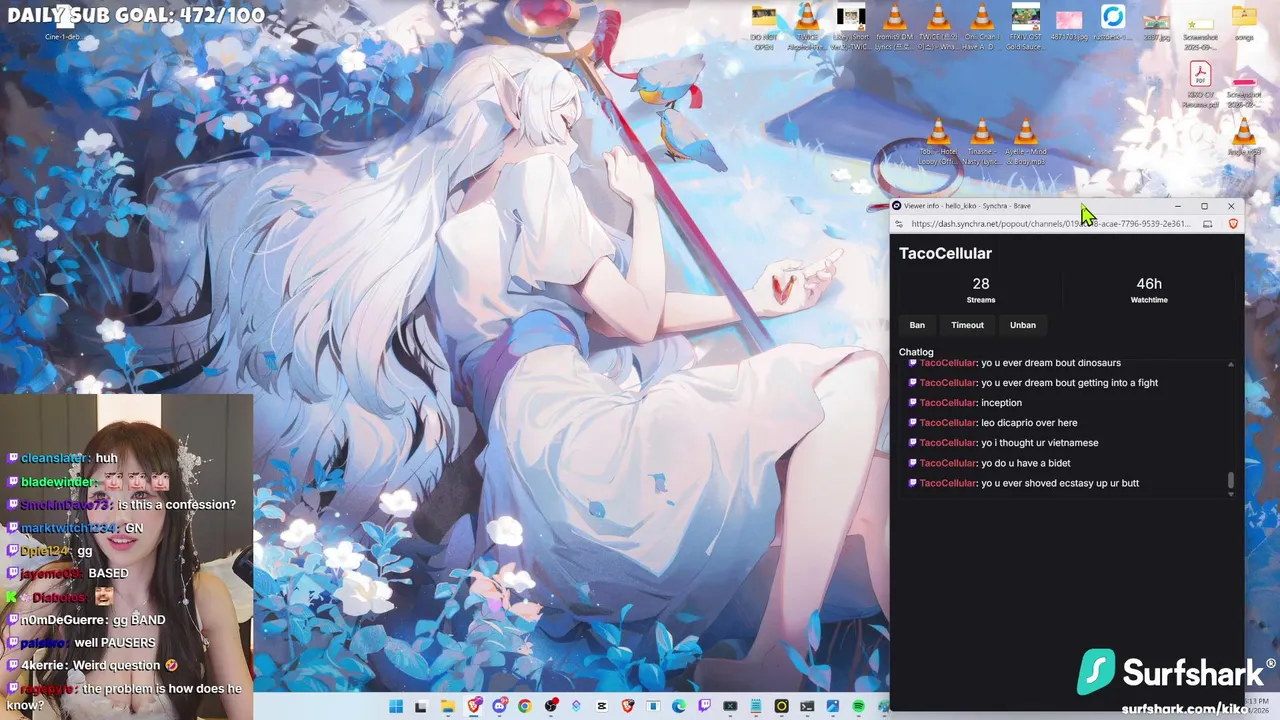Click the 46h Watchtime stat
Image resolution: width=1280 pixels, height=720 pixels.
pyautogui.click(x=1149, y=290)
